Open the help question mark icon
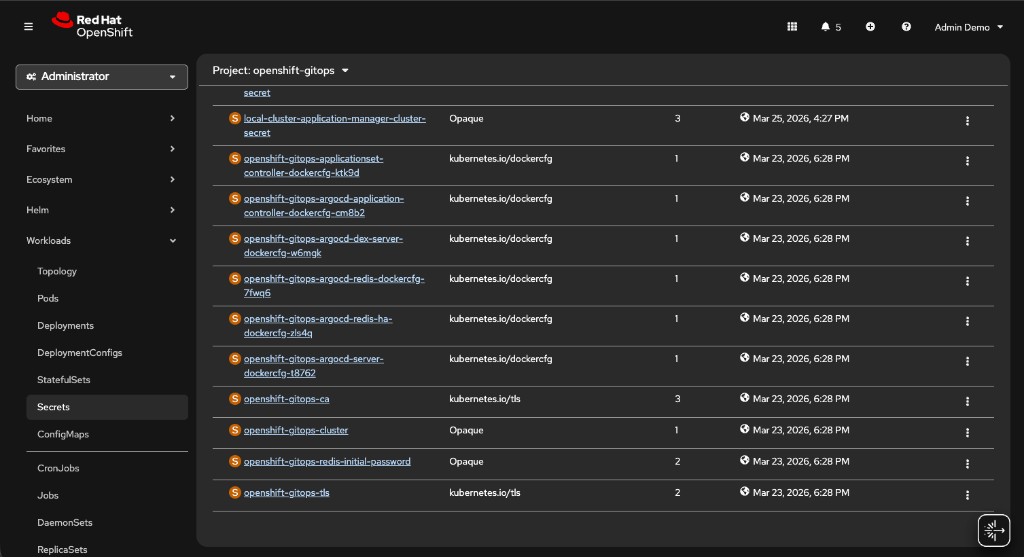 906,27
